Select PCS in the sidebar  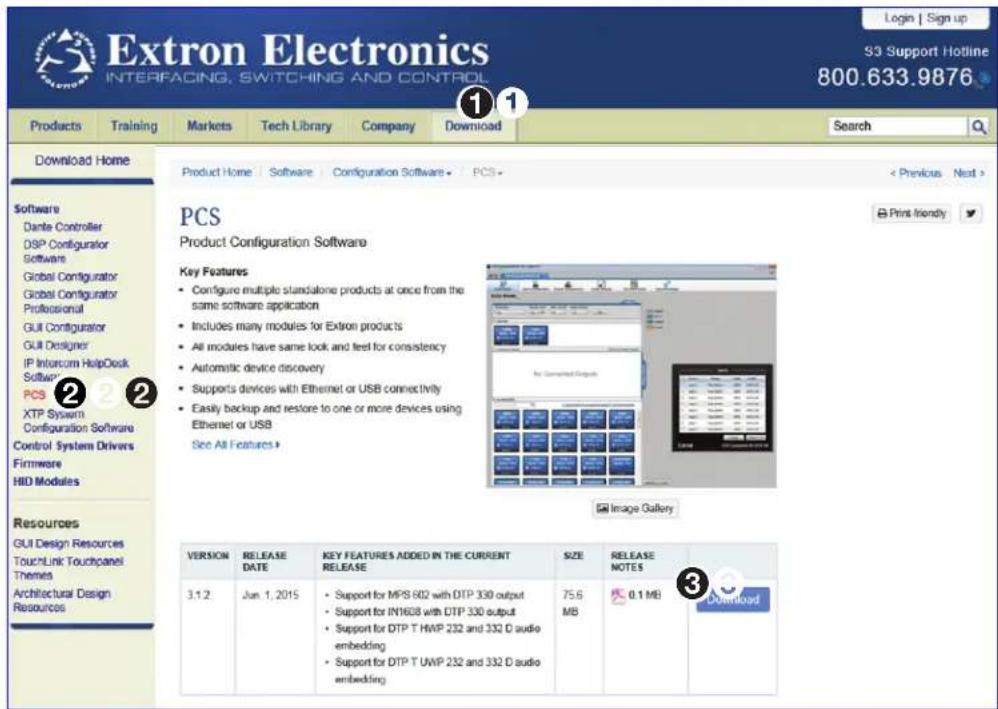click(x=34, y=395)
